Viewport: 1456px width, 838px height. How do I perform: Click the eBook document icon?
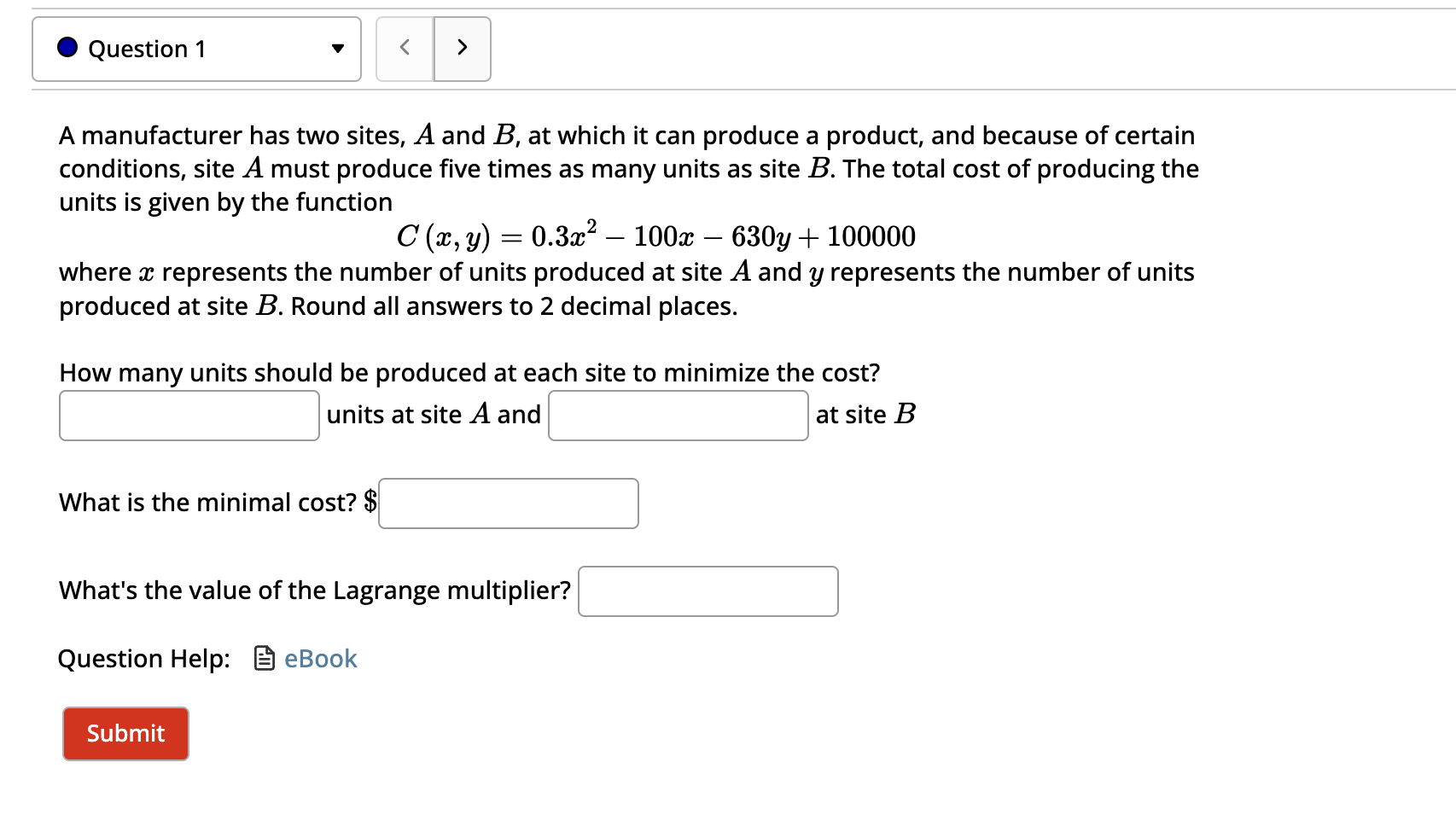coord(265,659)
